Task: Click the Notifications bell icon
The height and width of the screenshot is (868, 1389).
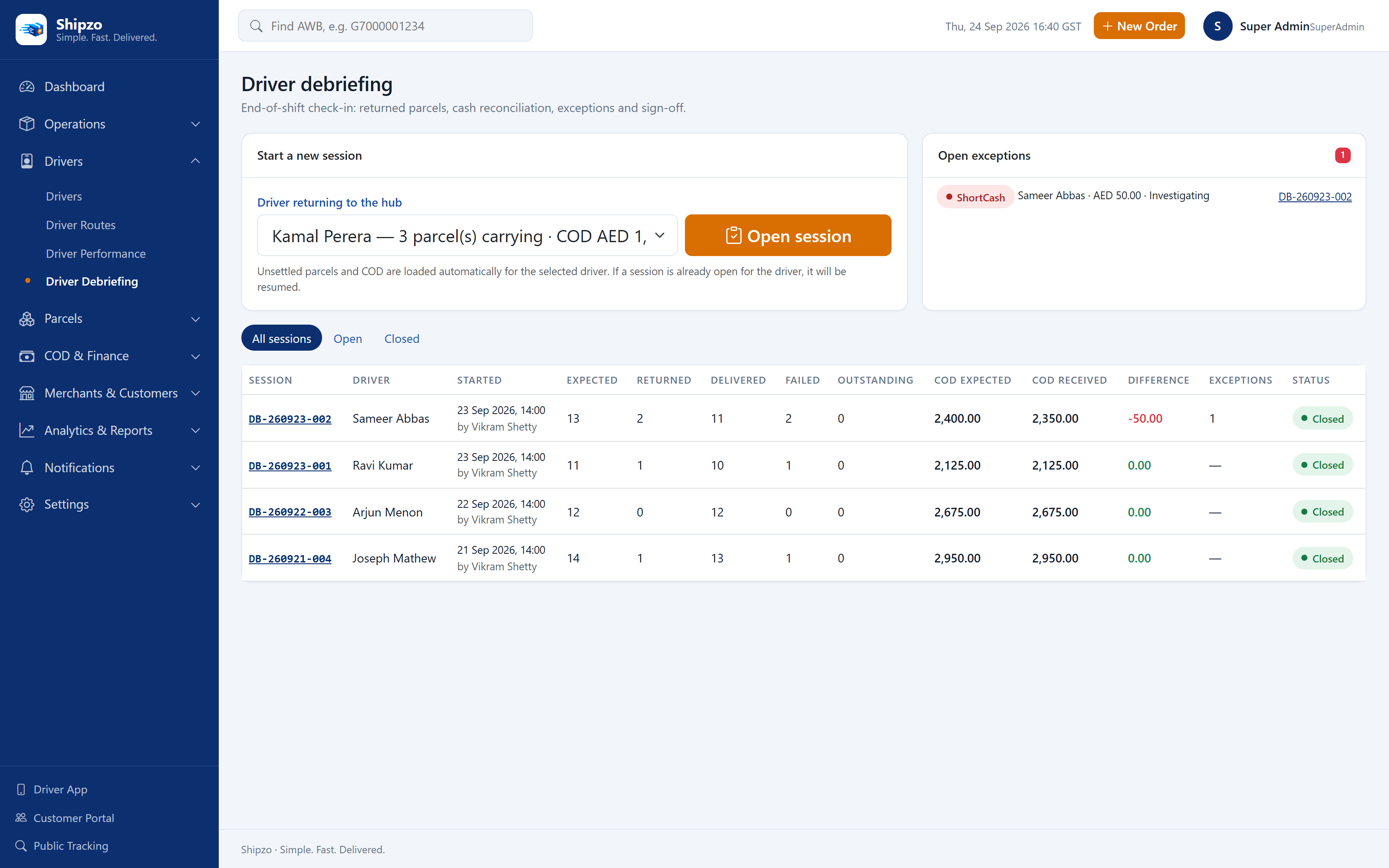Action: click(27, 468)
